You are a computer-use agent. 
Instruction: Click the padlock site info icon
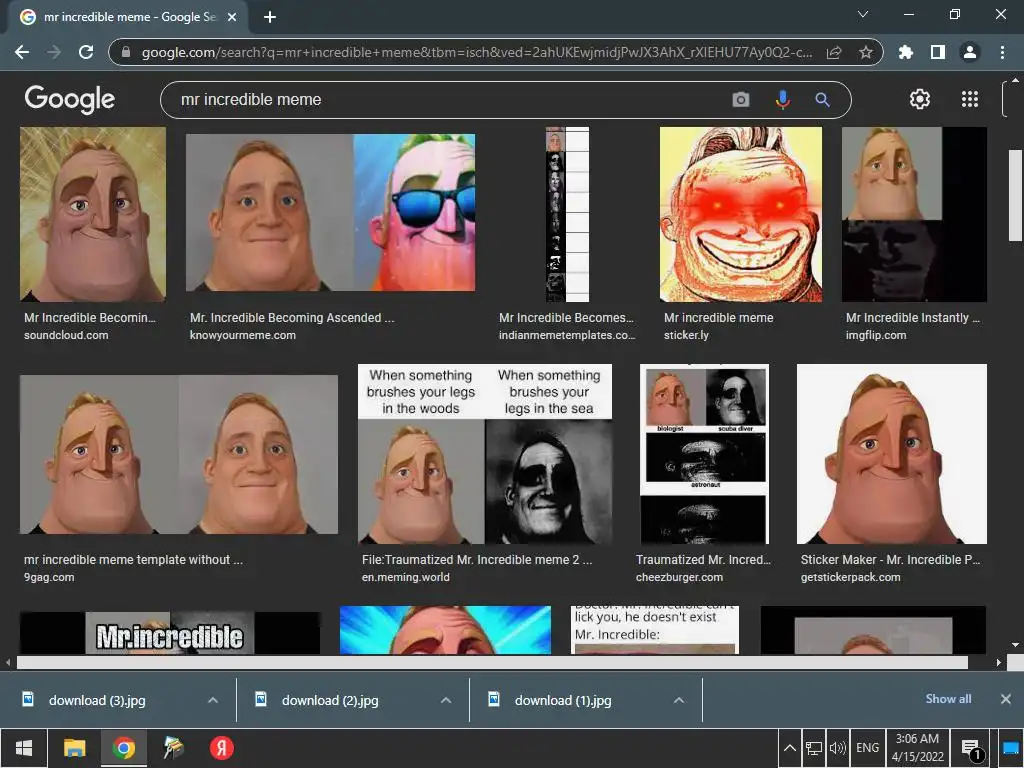[x=127, y=52]
